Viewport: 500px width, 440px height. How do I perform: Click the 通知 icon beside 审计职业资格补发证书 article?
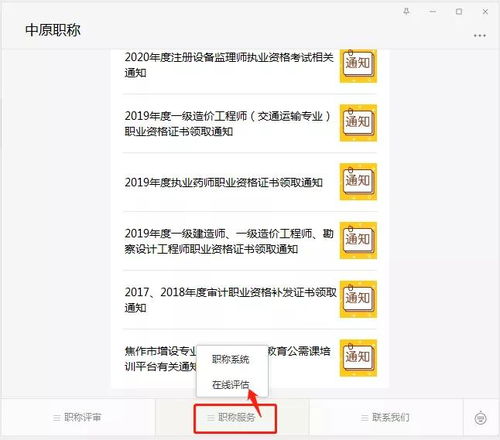click(x=358, y=299)
